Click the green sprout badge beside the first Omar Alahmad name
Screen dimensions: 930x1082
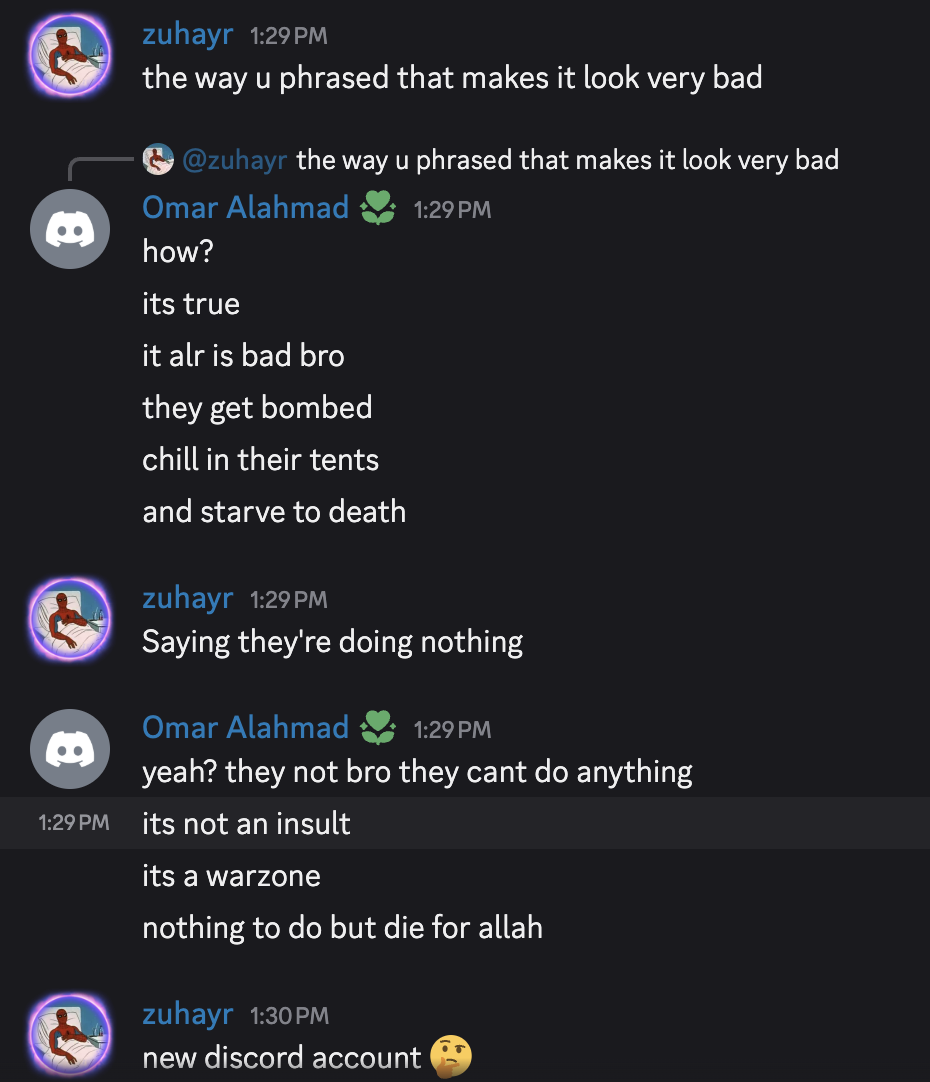pyautogui.click(x=377, y=208)
